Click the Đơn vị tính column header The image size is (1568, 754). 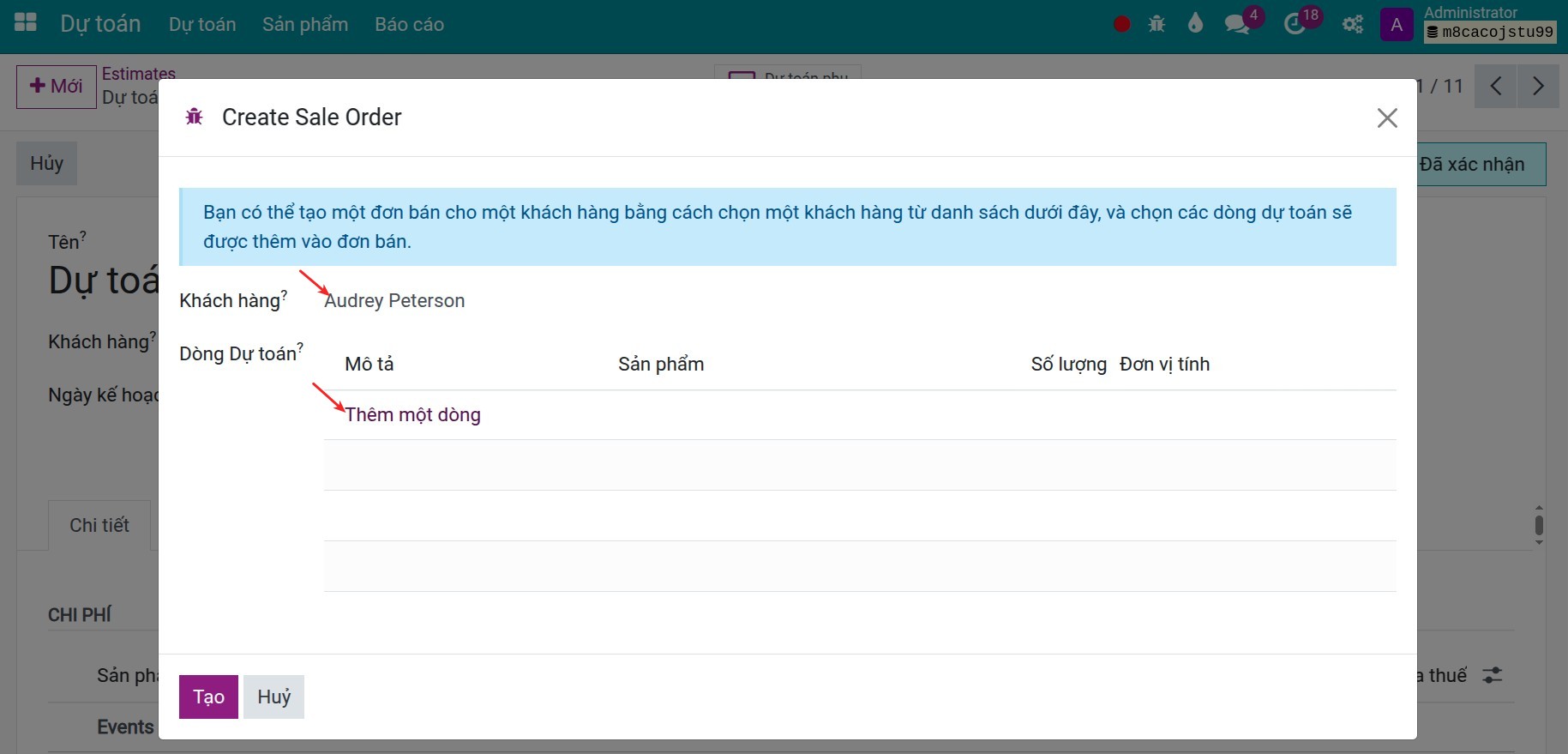click(x=1164, y=364)
